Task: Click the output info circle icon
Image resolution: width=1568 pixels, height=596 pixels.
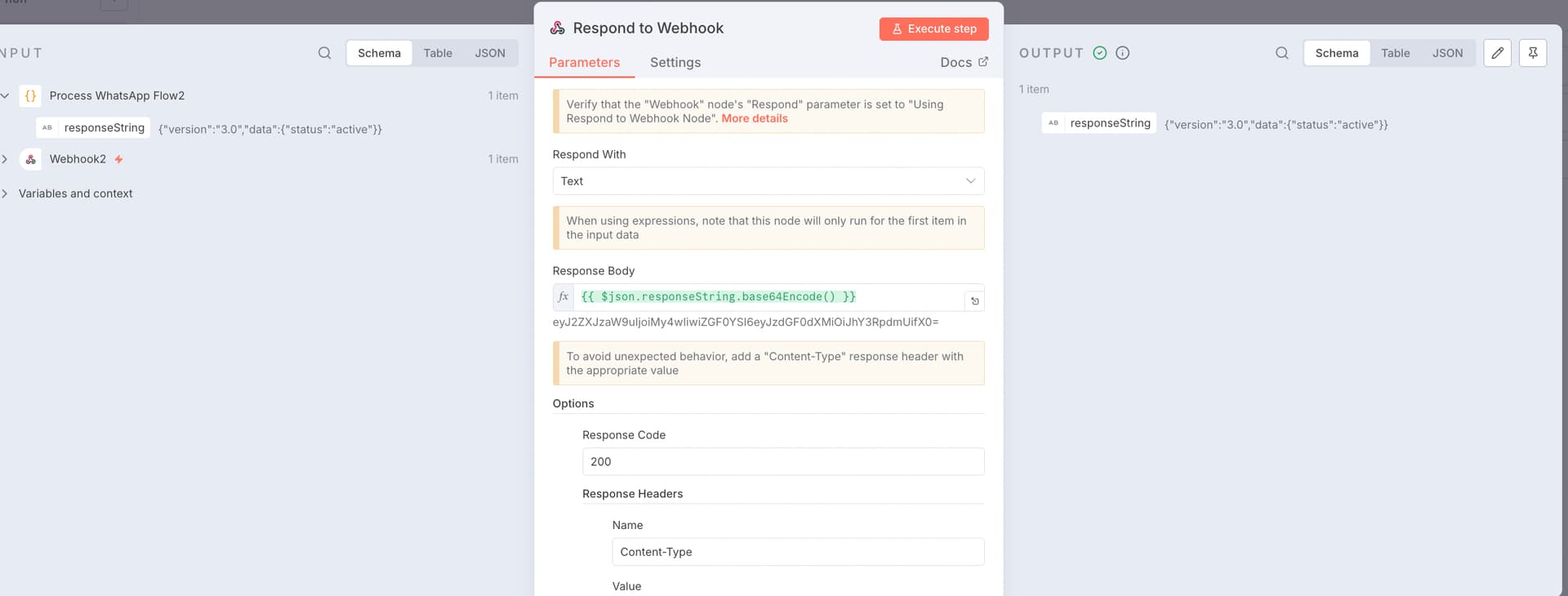Action: click(1123, 53)
